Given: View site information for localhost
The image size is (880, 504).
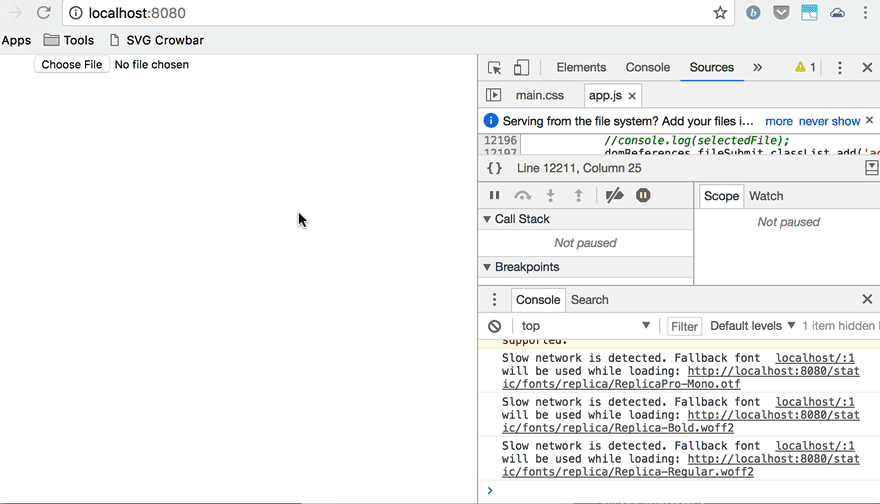Looking at the screenshot, I should tap(76, 13).
